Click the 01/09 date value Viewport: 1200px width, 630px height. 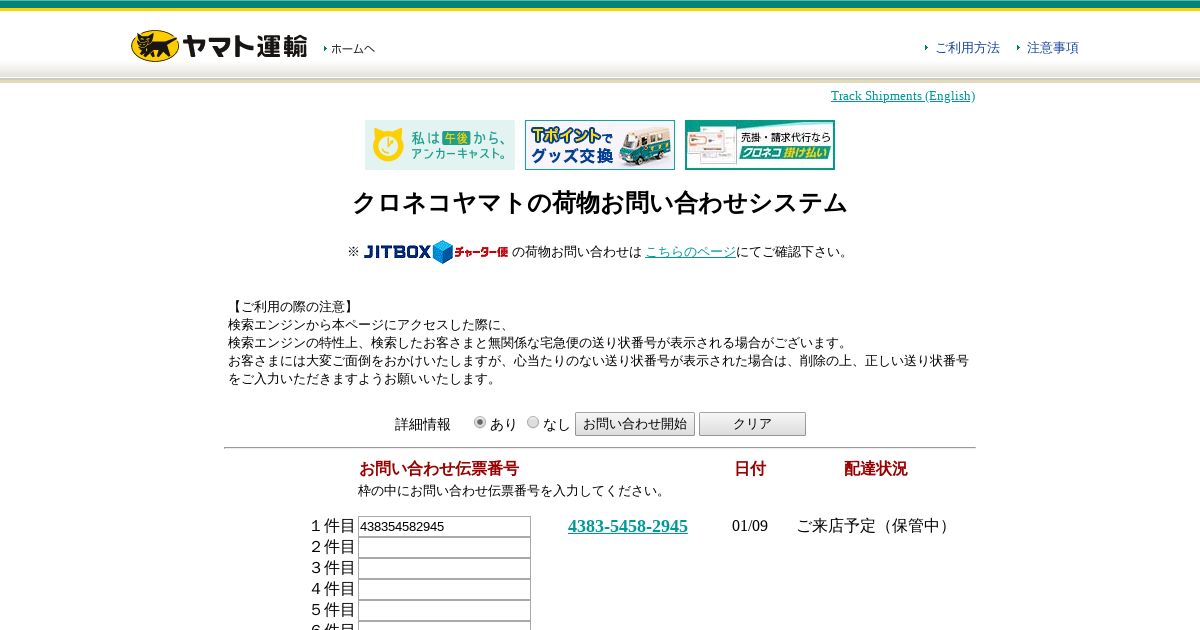click(750, 526)
